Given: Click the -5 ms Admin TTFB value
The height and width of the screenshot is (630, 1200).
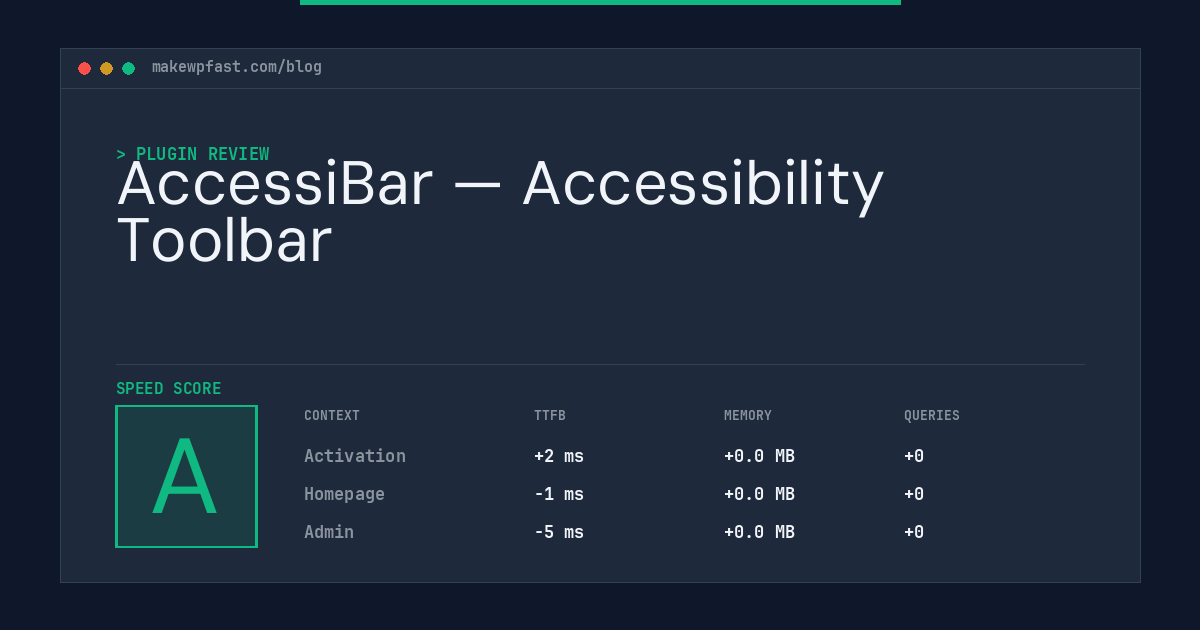Looking at the screenshot, I should pos(559,532).
